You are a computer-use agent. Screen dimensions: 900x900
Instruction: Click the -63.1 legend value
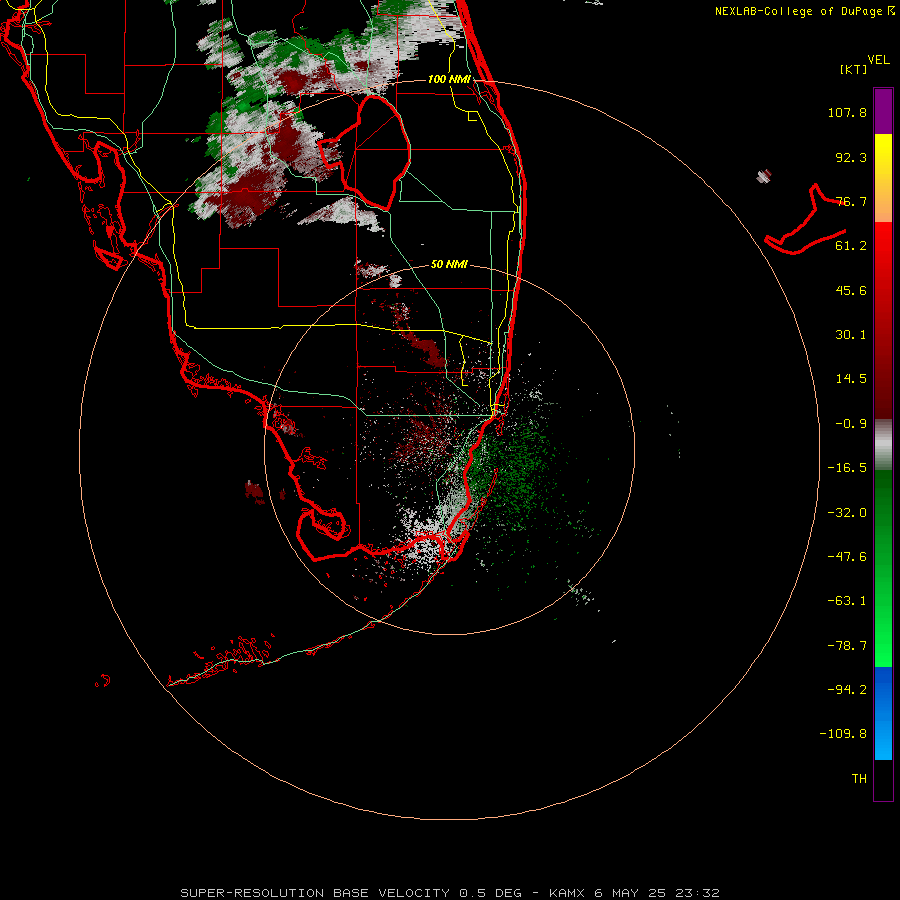[847, 601]
